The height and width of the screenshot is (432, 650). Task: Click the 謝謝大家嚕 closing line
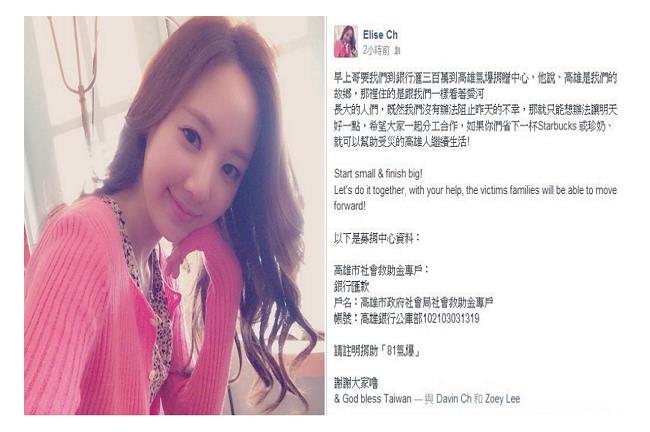[x=356, y=383]
